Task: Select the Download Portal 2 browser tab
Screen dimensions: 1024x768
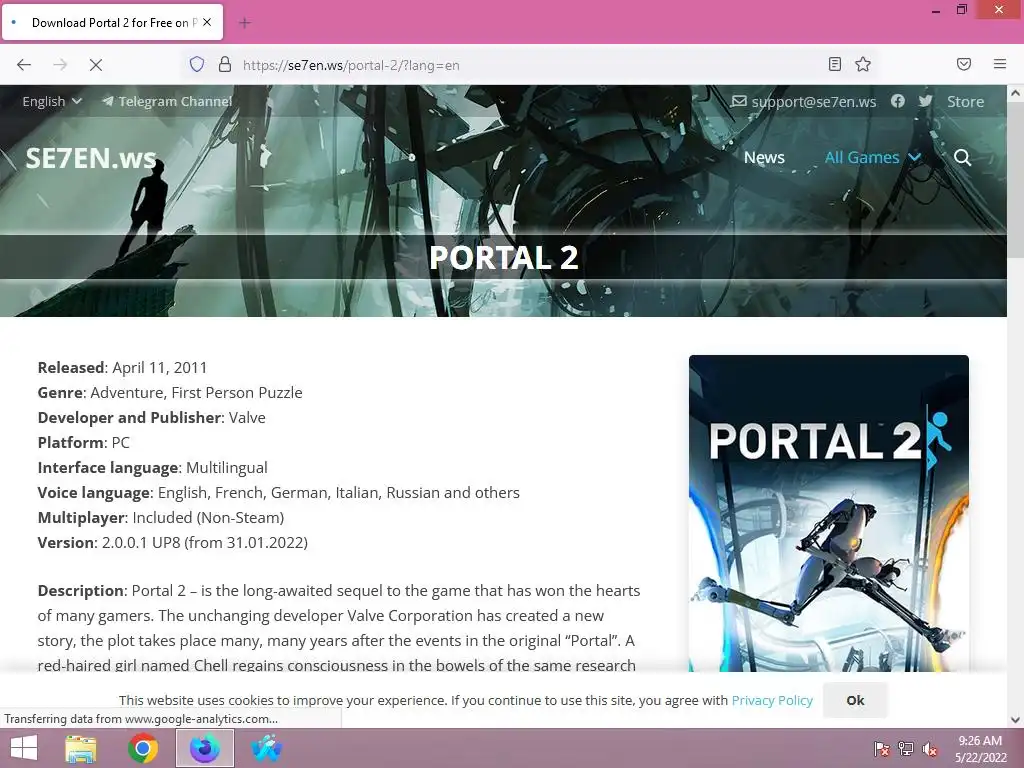Action: coord(112,22)
